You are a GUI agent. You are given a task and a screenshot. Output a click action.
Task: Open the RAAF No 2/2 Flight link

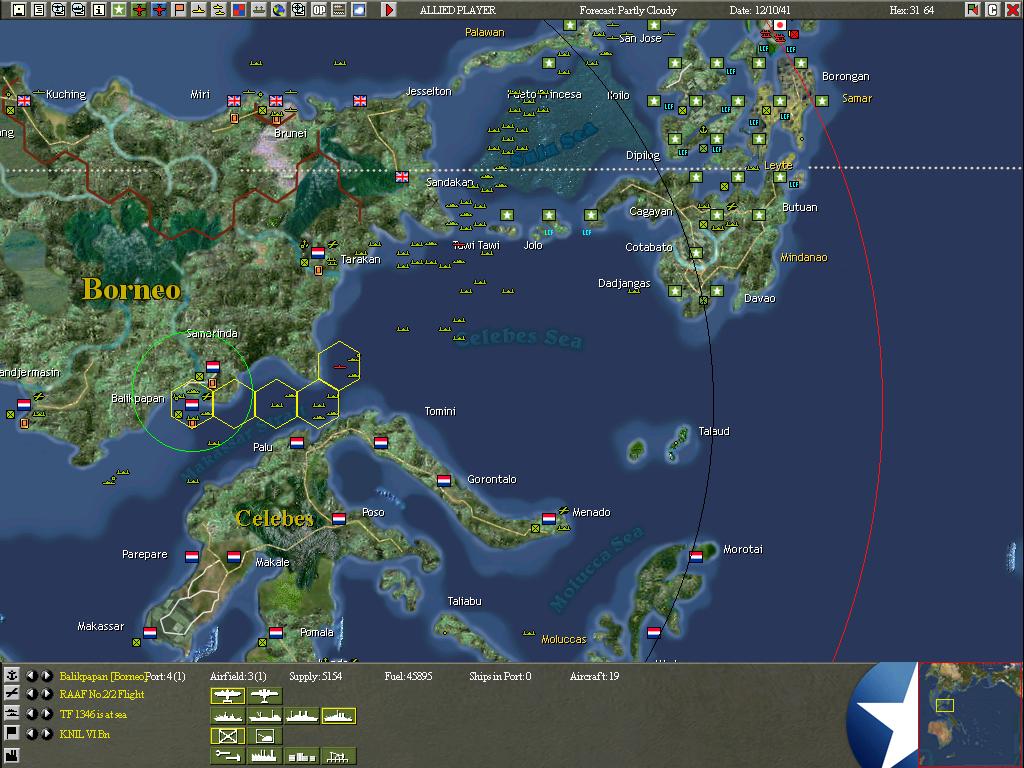click(x=102, y=695)
